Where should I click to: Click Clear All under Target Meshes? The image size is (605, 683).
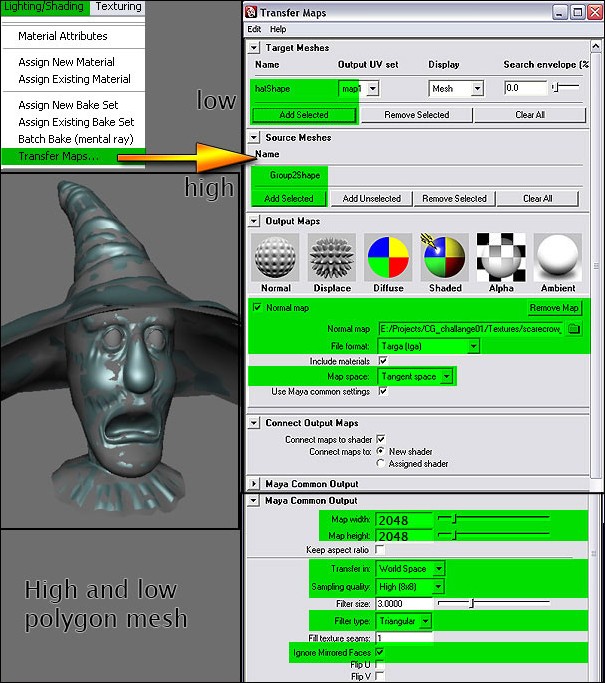530,115
